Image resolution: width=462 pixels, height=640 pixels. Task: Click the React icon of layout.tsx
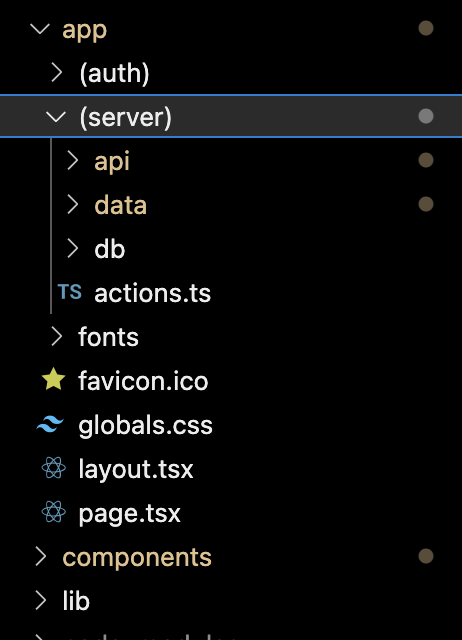point(53,468)
